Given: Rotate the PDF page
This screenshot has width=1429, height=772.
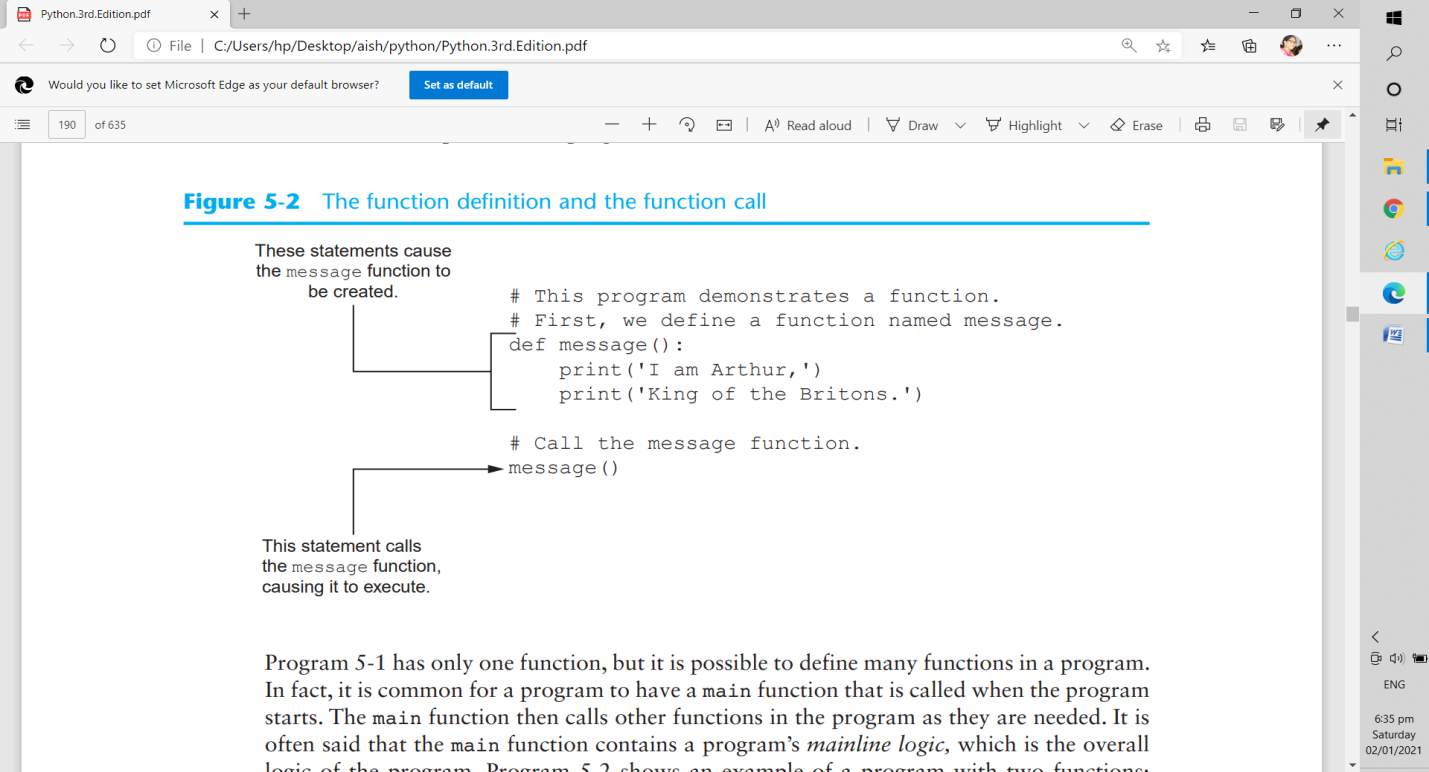Looking at the screenshot, I should pos(687,125).
